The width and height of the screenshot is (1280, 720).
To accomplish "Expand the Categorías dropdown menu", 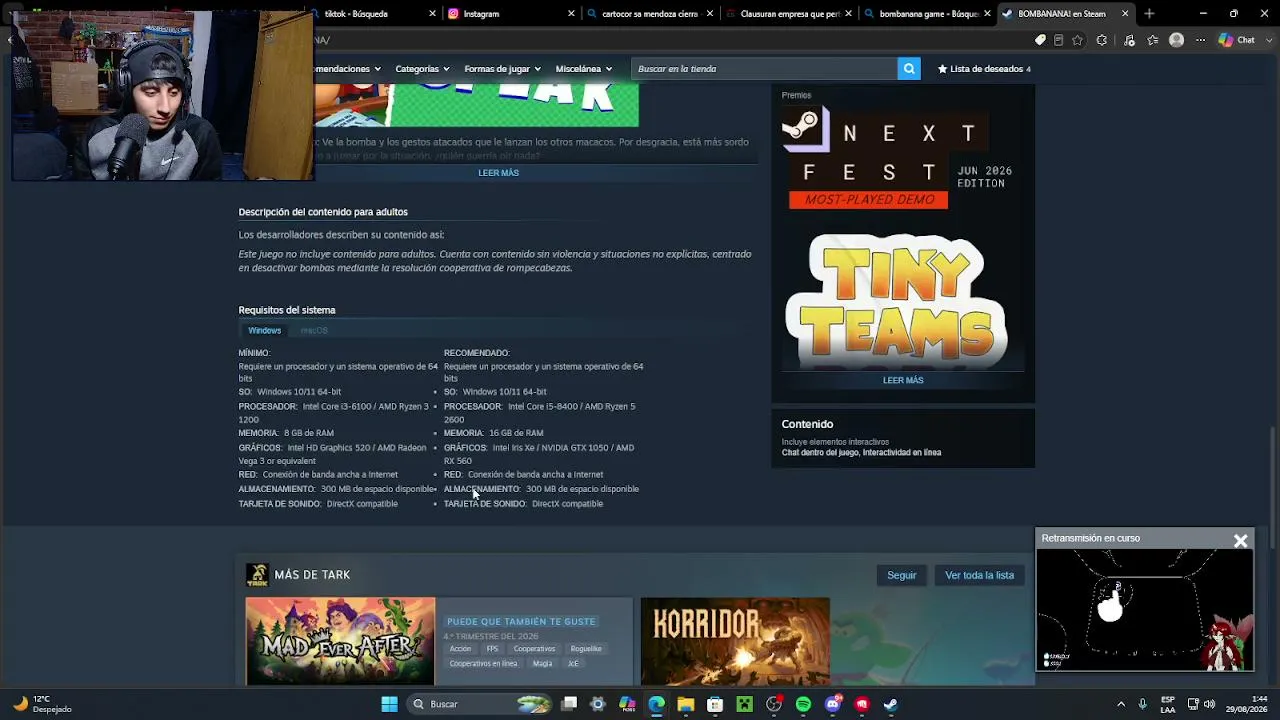I will tap(422, 69).
